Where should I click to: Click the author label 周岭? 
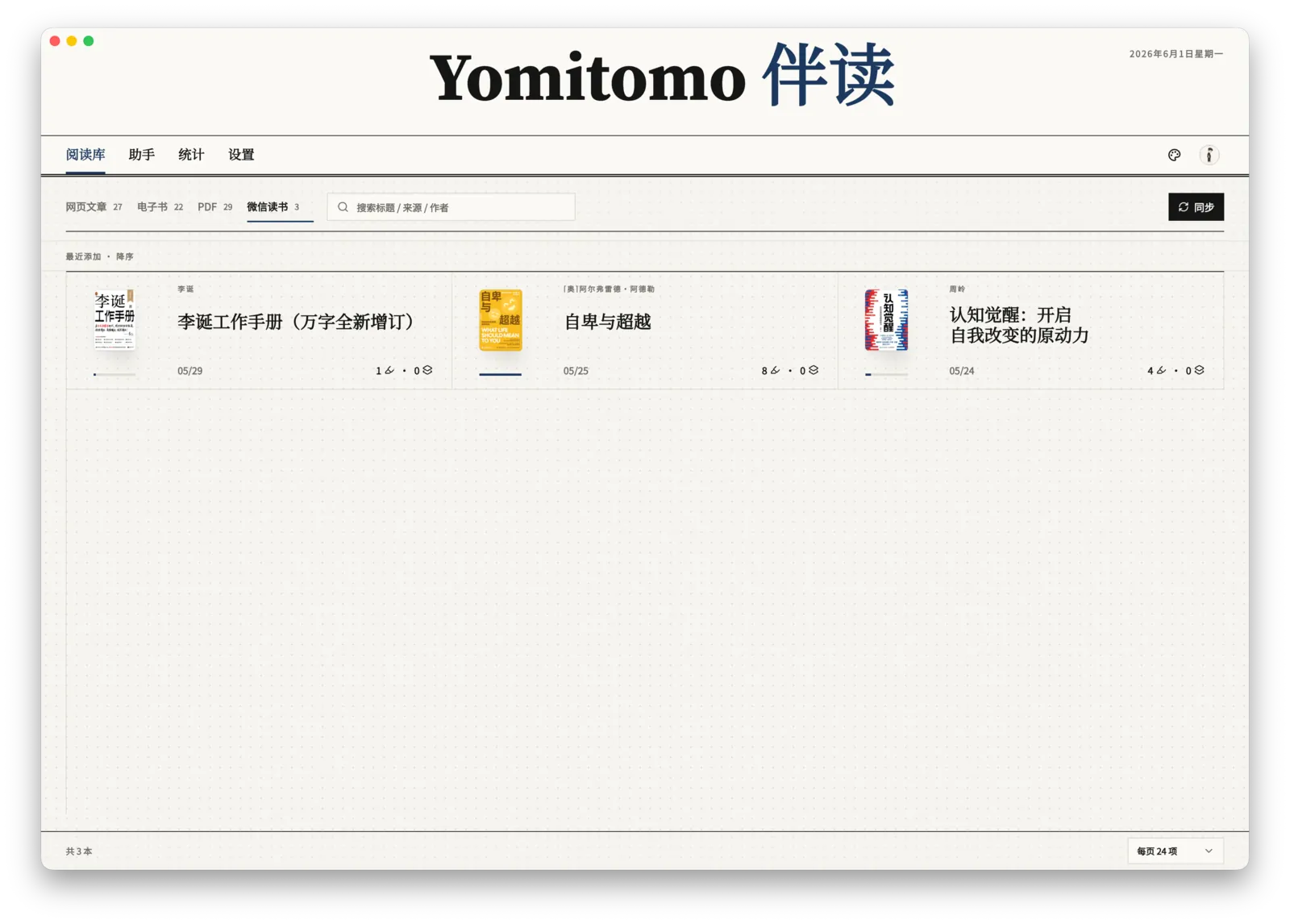957,289
